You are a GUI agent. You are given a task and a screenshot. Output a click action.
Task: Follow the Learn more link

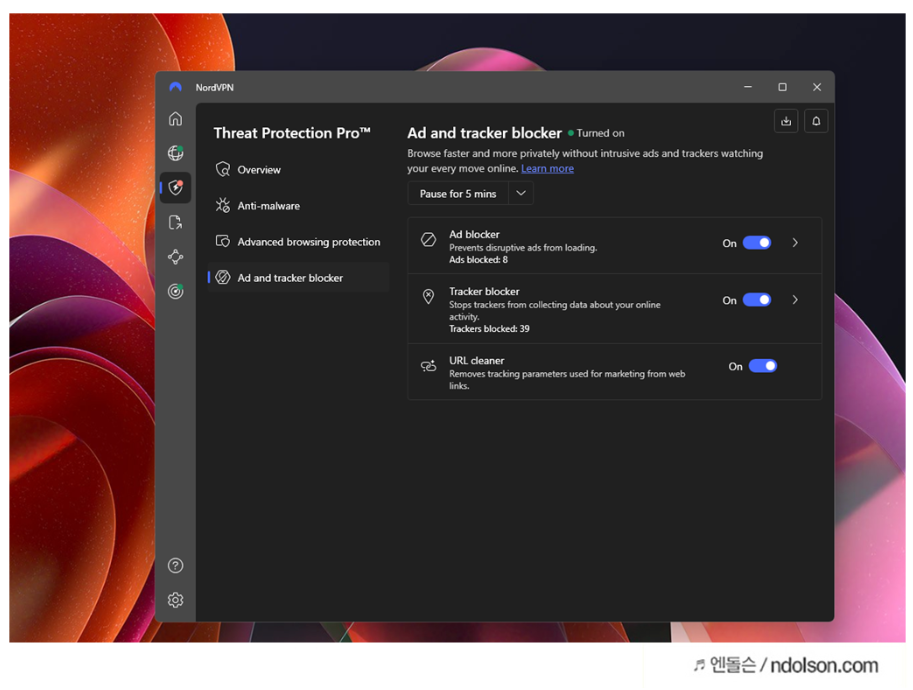547,168
